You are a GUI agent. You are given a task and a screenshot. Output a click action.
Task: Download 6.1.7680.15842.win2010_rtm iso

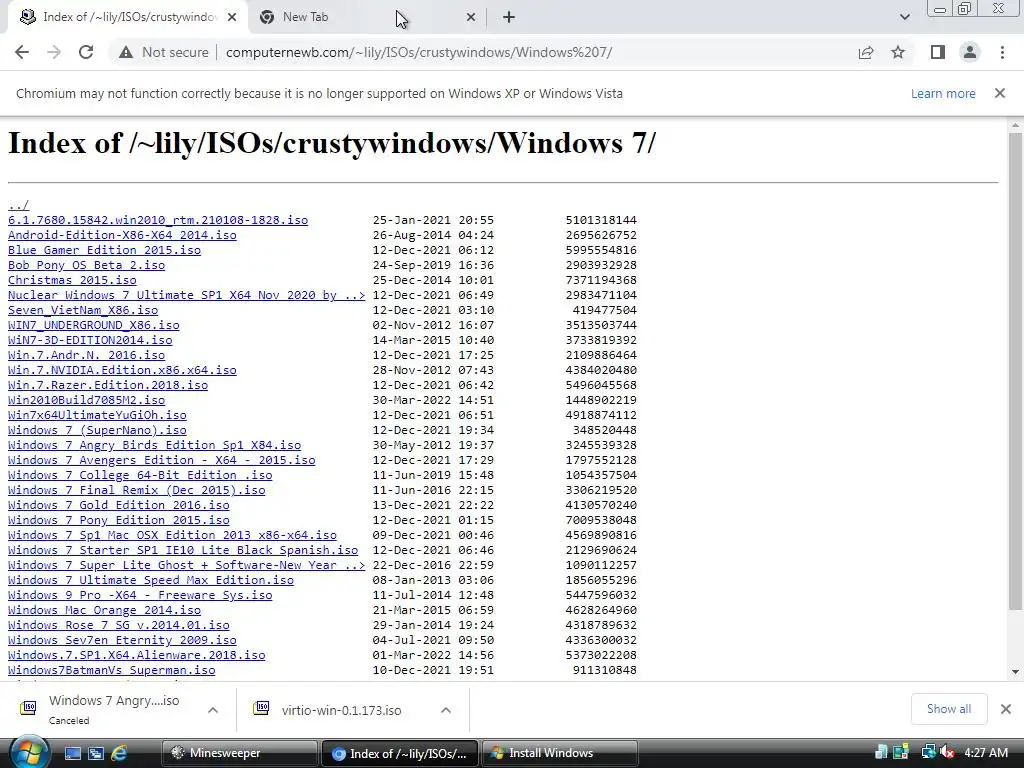click(158, 220)
